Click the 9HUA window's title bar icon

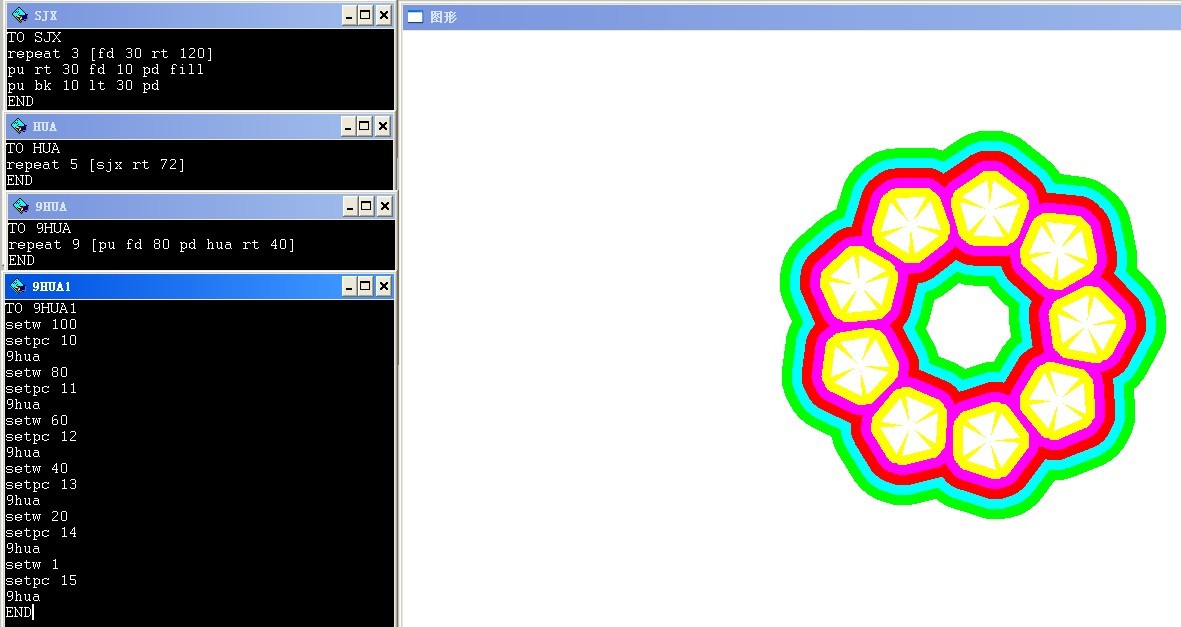point(20,206)
